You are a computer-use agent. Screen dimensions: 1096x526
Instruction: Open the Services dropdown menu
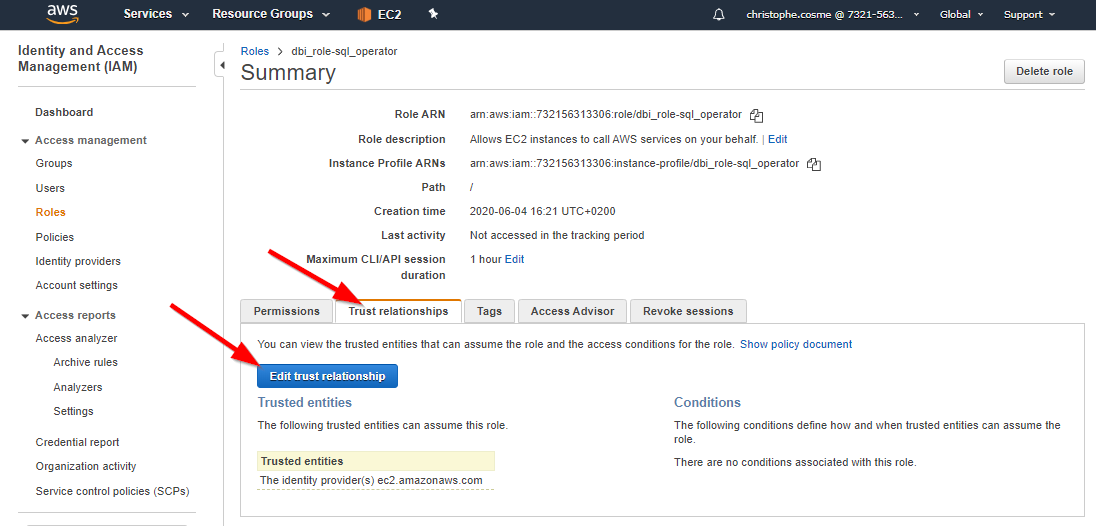click(156, 14)
